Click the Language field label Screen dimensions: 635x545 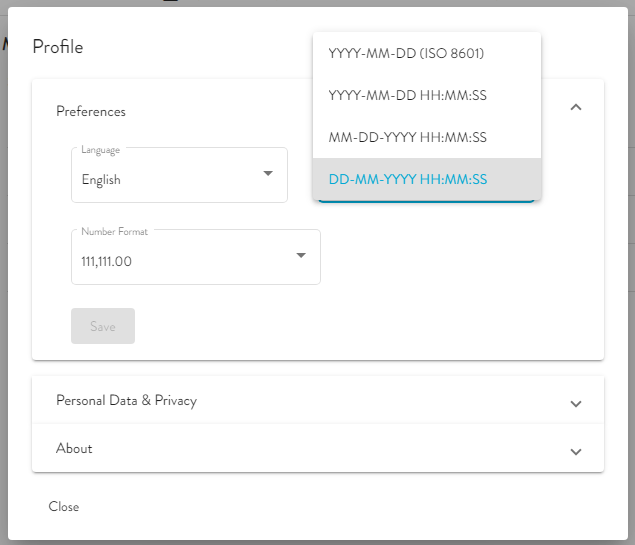100,150
